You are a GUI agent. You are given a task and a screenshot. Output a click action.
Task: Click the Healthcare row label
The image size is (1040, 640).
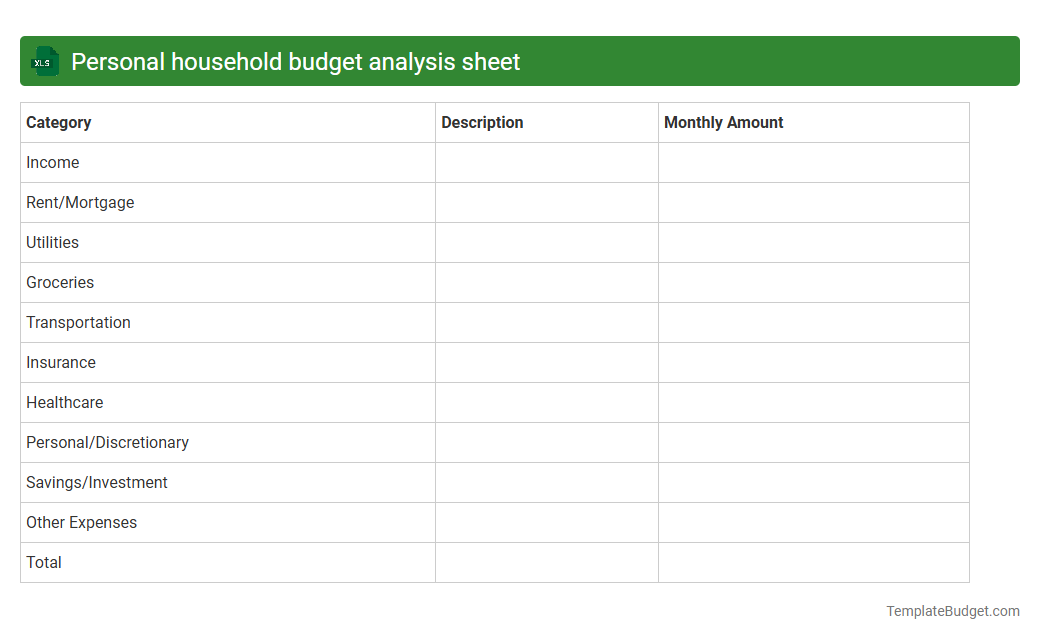click(64, 402)
